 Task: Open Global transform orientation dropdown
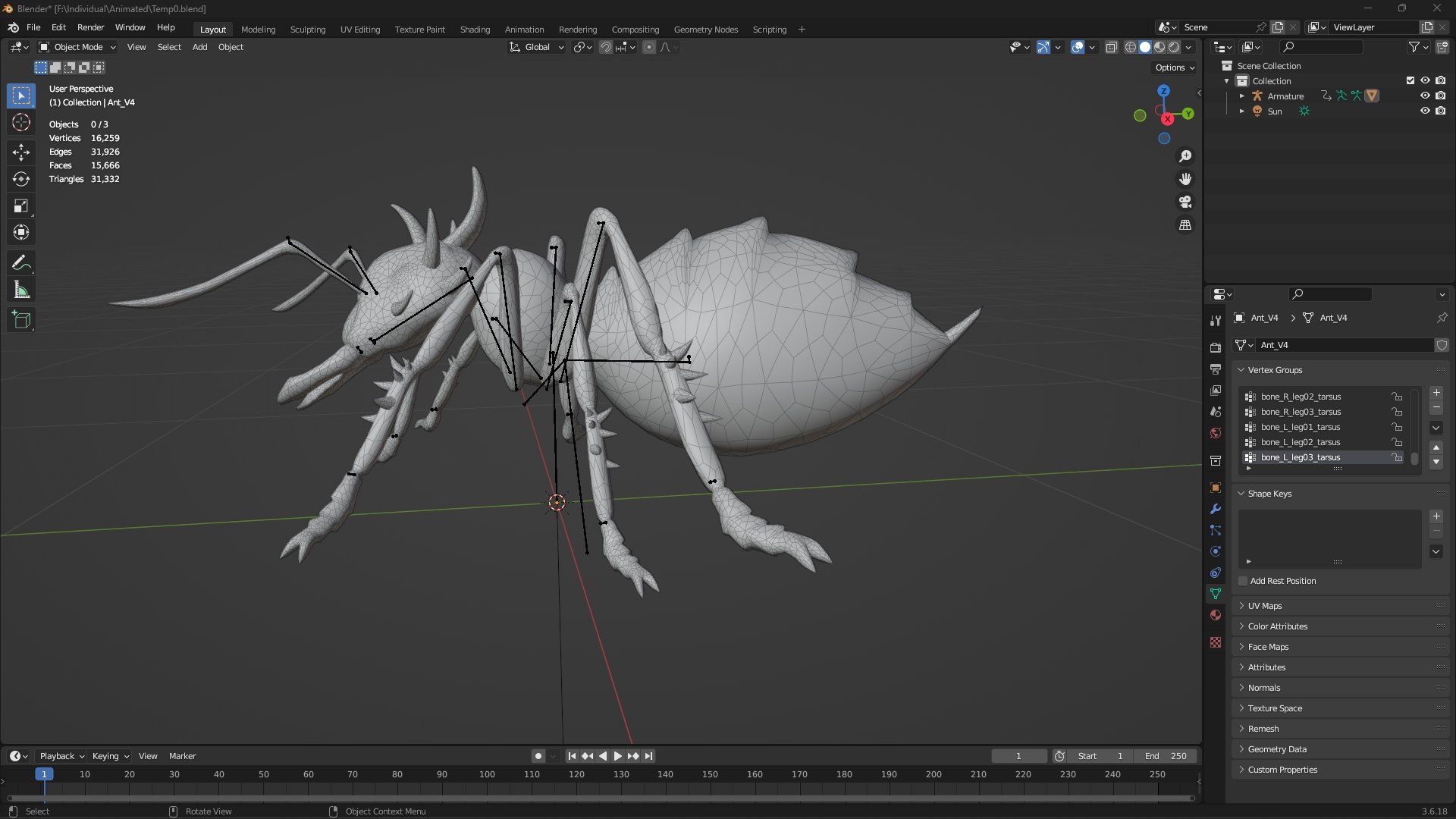coord(537,47)
